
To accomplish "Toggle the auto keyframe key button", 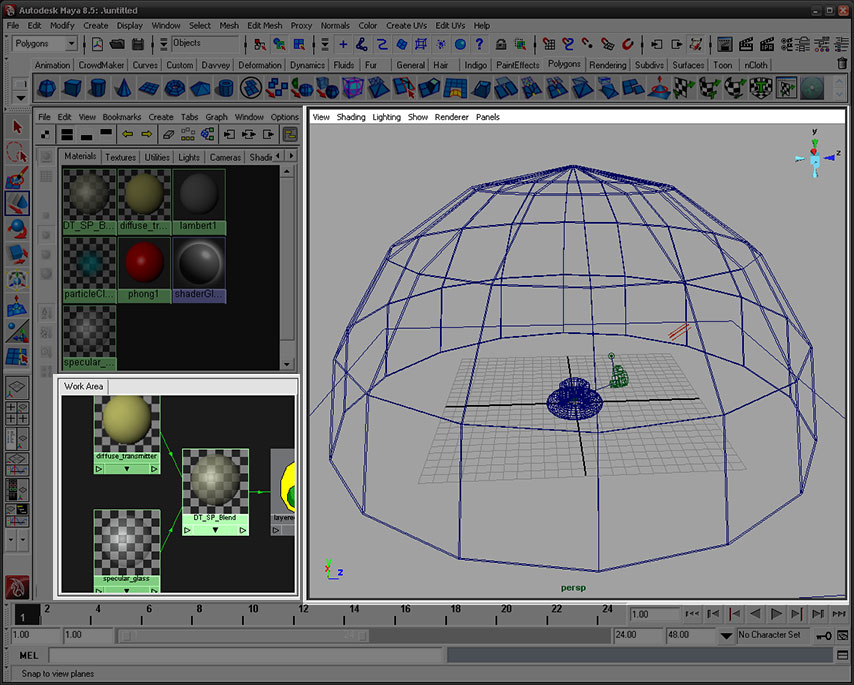I will (x=823, y=635).
